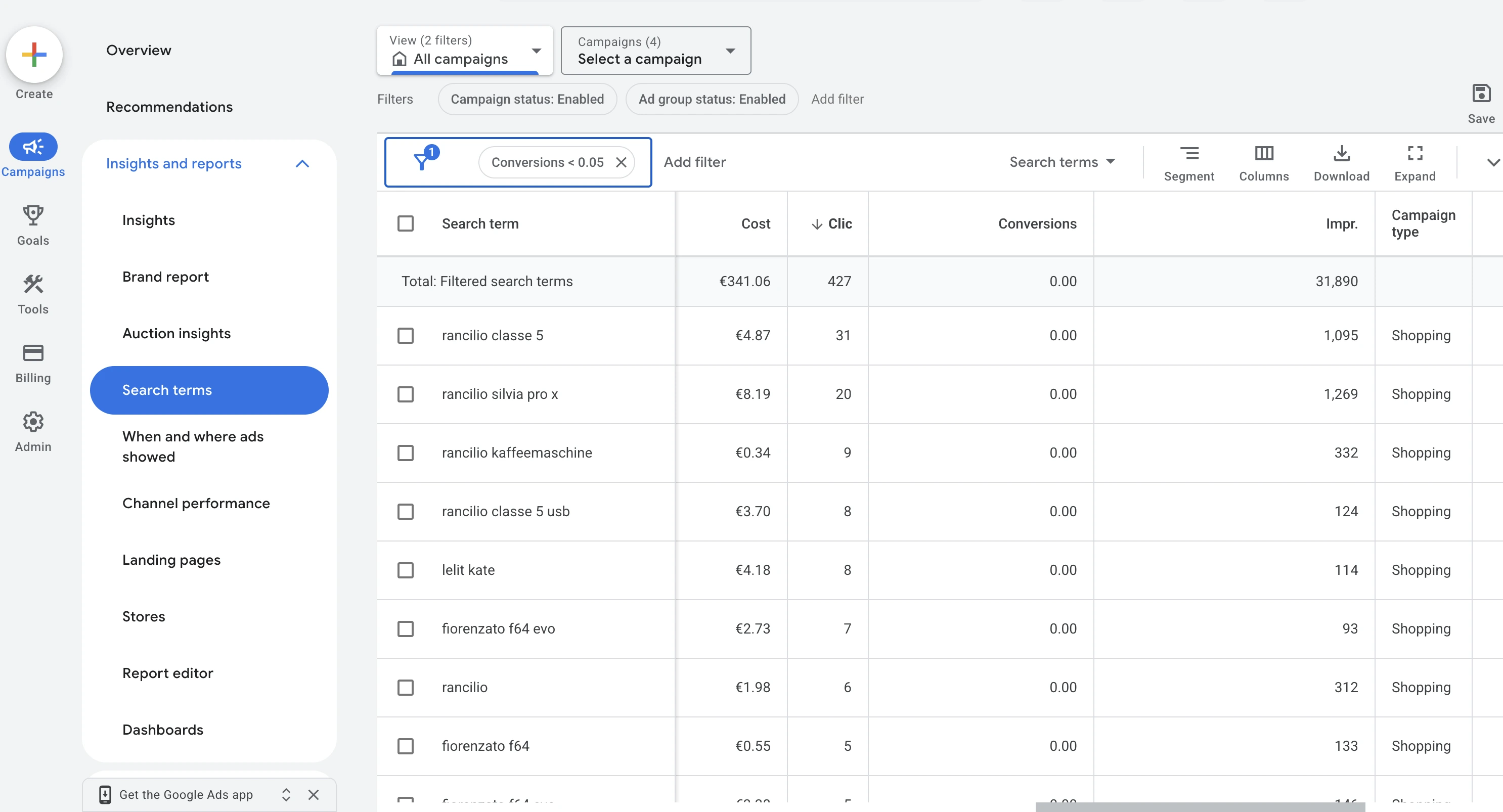Check the rancilio classe 5 usb checkbox
The width and height of the screenshot is (1503, 812).
(406, 512)
